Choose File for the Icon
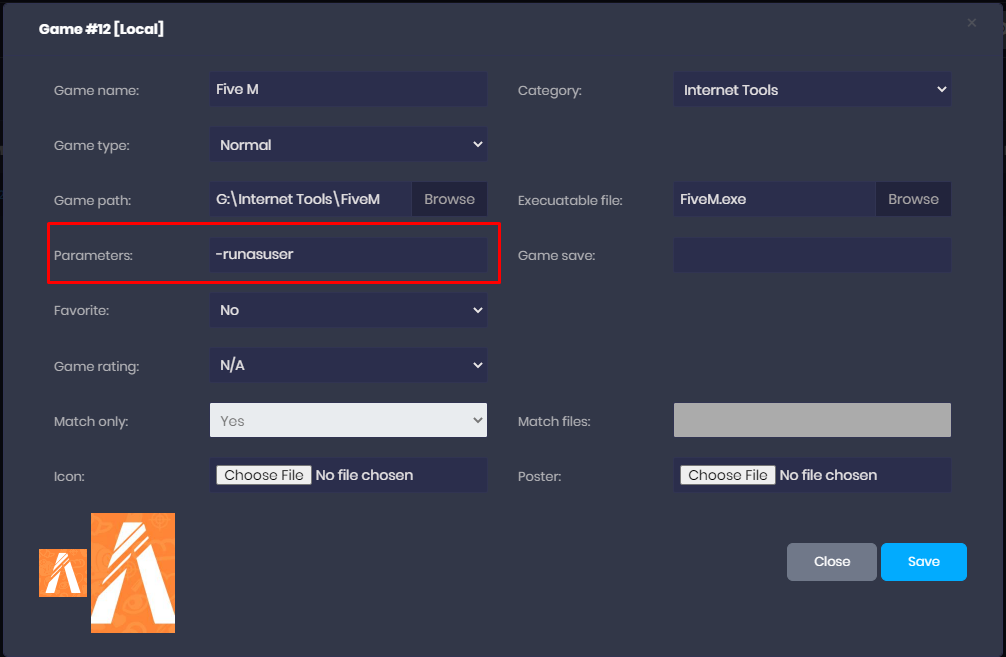 click(x=264, y=475)
